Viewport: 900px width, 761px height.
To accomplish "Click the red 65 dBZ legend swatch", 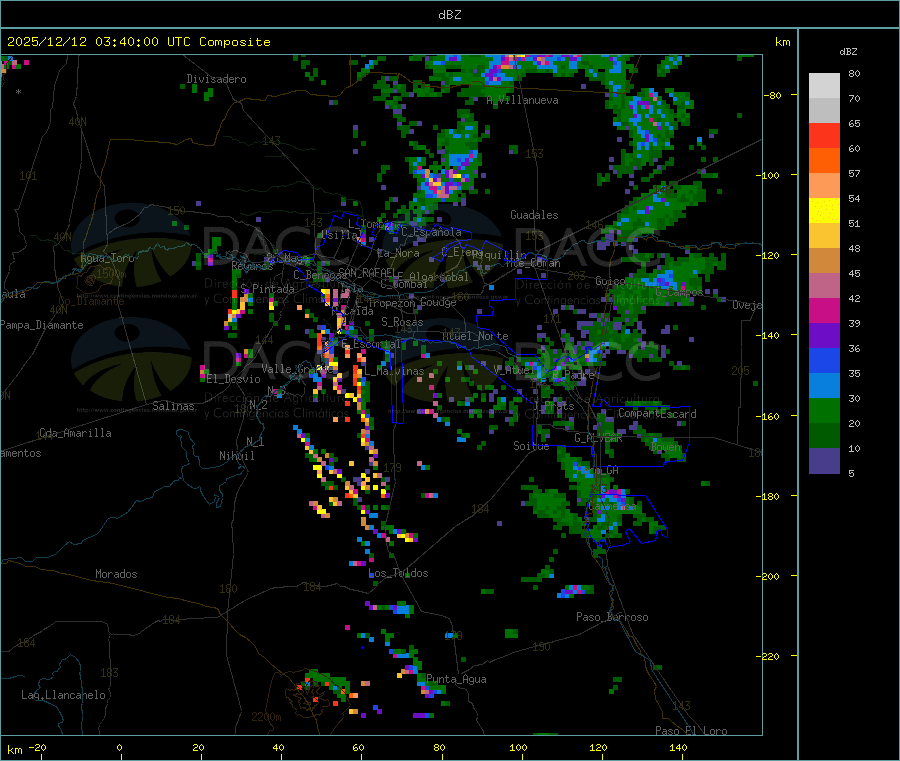I will coord(824,135).
